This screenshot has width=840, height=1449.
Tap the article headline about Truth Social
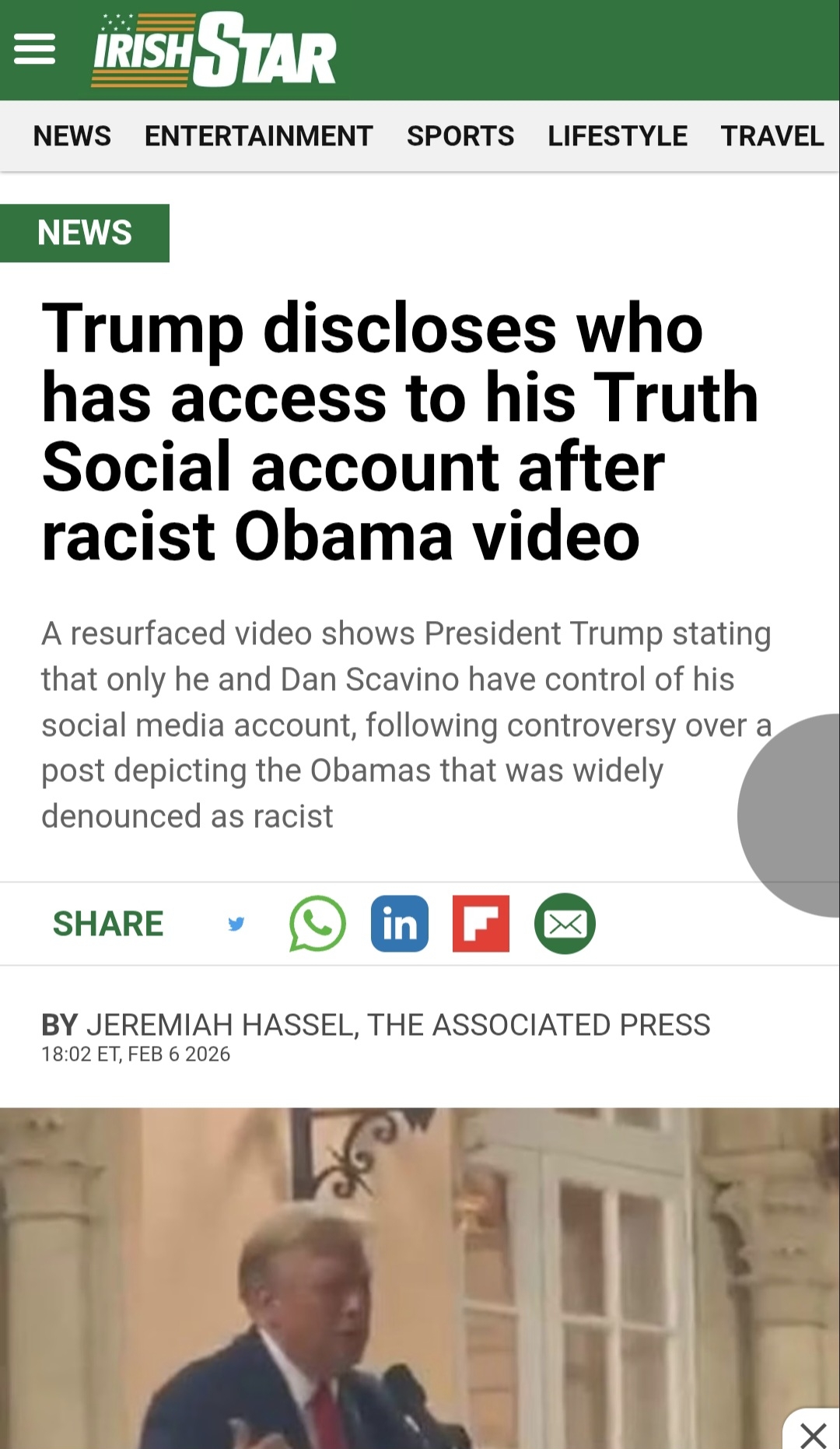(400, 432)
